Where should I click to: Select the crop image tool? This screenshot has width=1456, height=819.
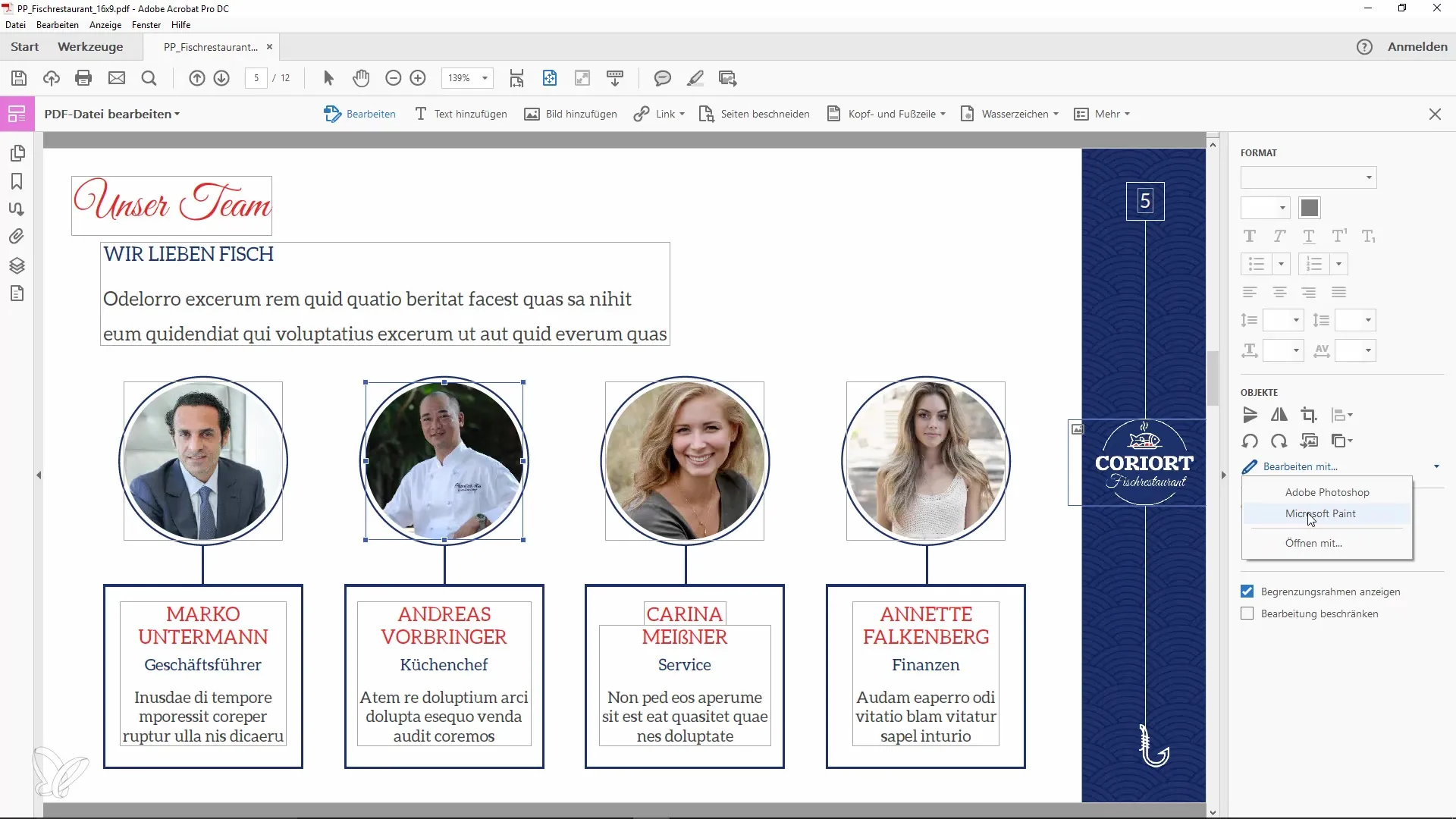coord(1309,415)
